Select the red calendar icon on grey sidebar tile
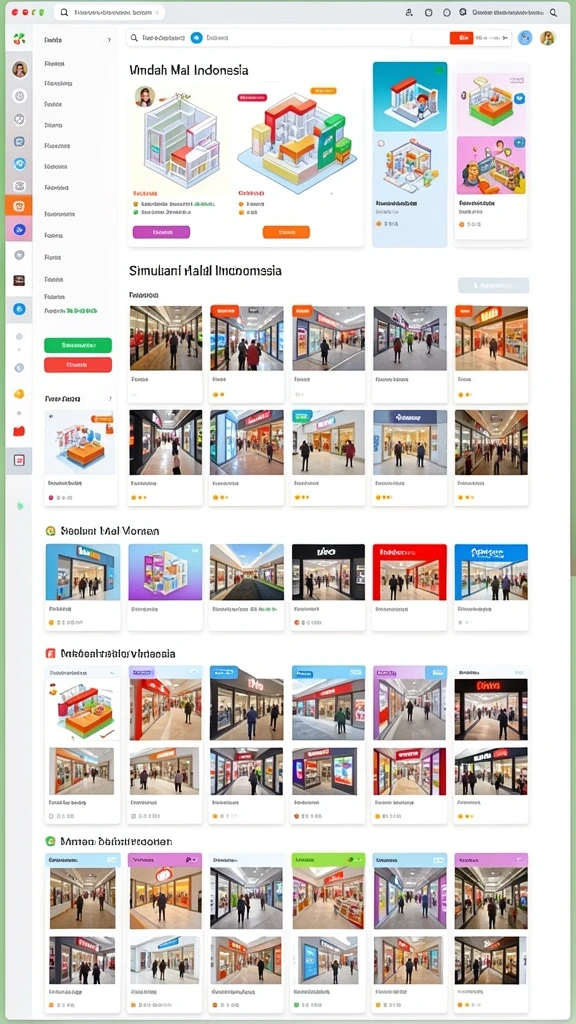 (19, 460)
